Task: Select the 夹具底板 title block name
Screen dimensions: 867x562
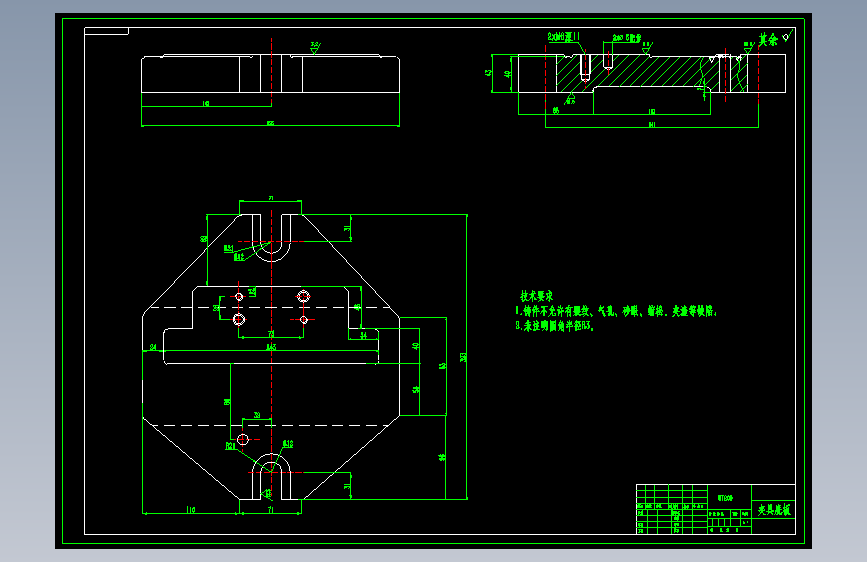Action: pyautogui.click(x=774, y=509)
